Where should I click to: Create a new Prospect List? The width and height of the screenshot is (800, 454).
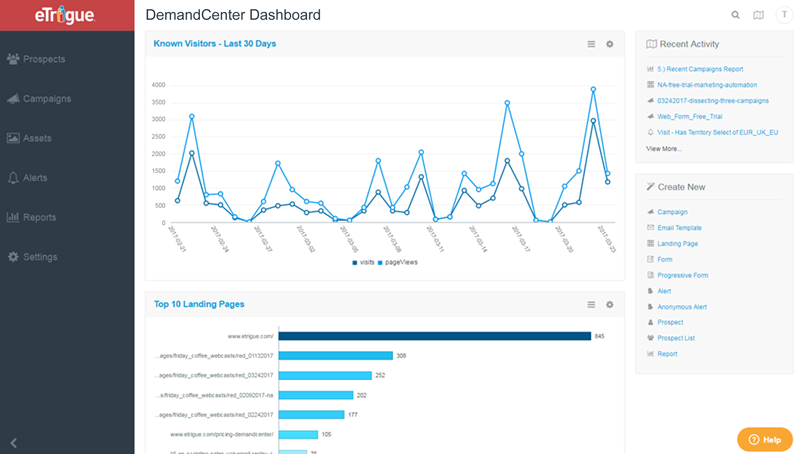(x=676, y=338)
